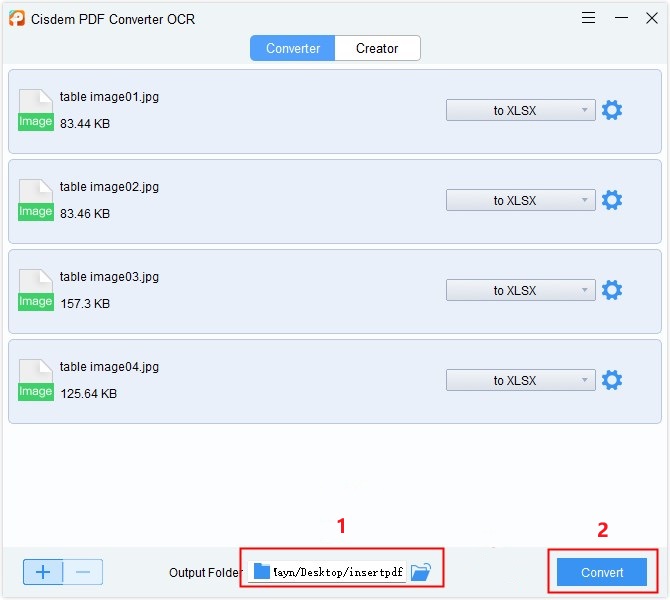
Task: Open settings gear for table image02.jpg
Action: click(611, 200)
